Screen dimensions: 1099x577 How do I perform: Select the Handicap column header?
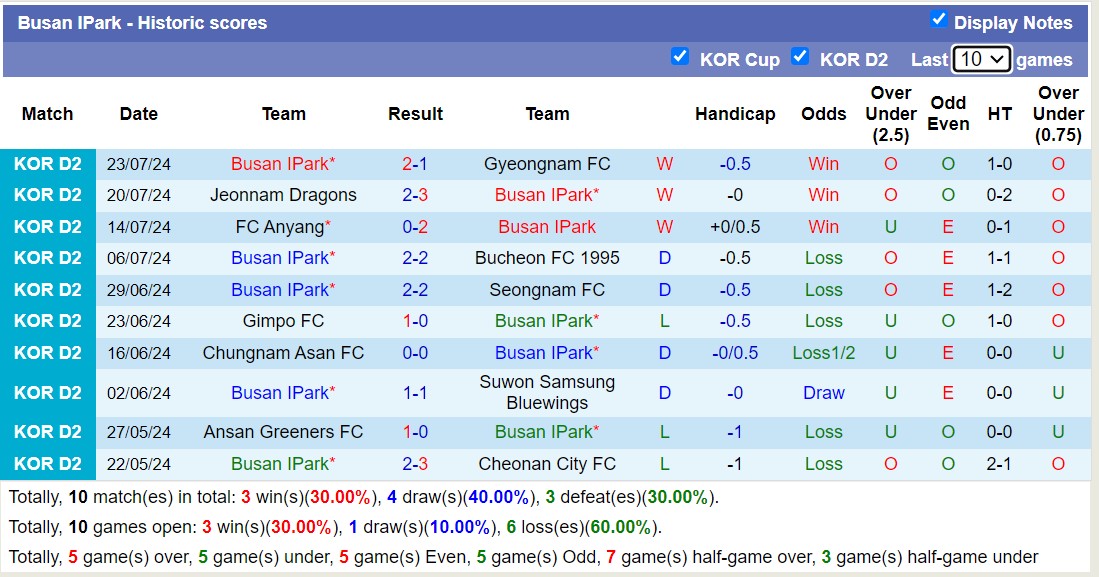736,114
